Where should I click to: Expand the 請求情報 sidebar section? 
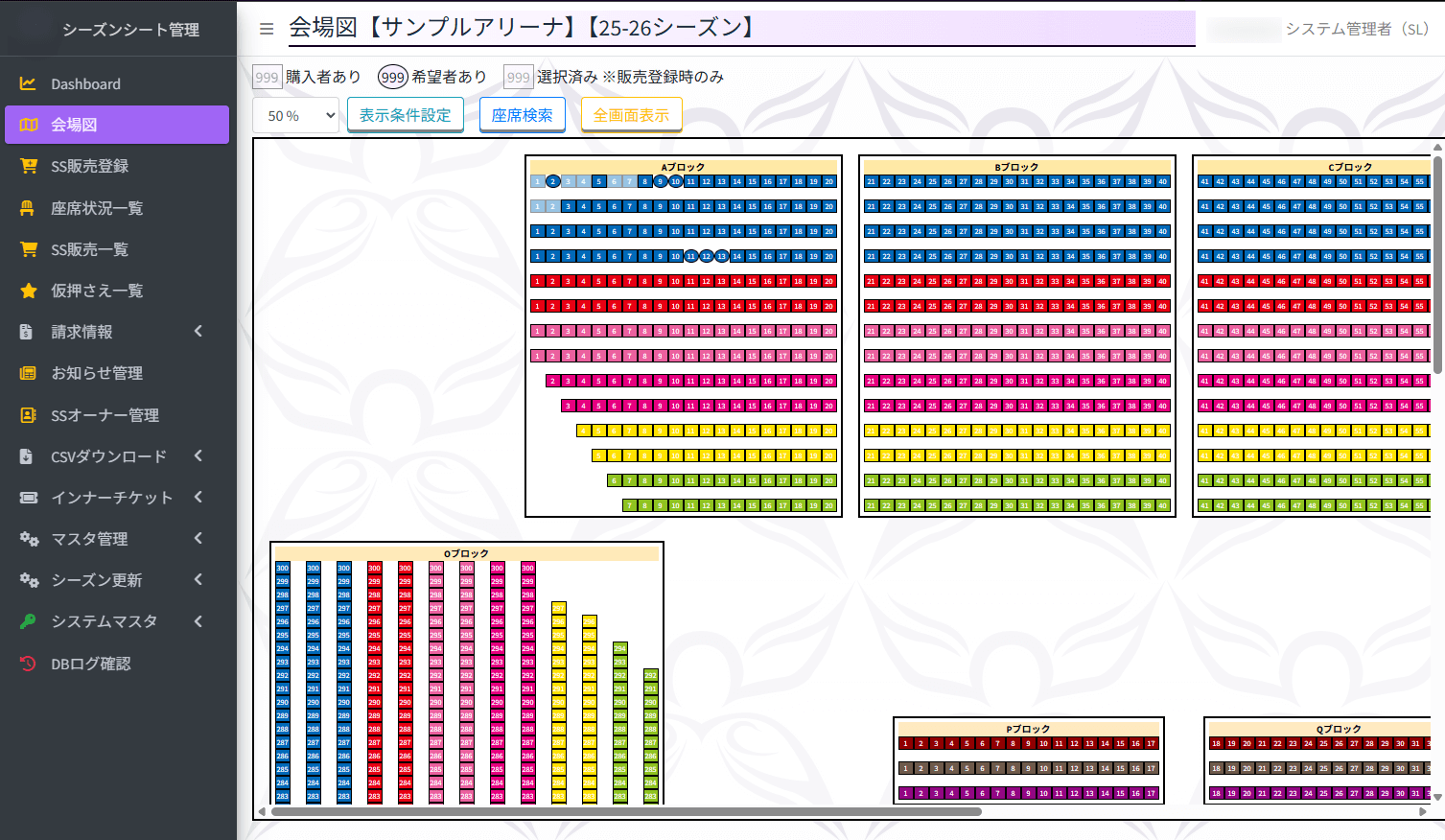coord(198,331)
